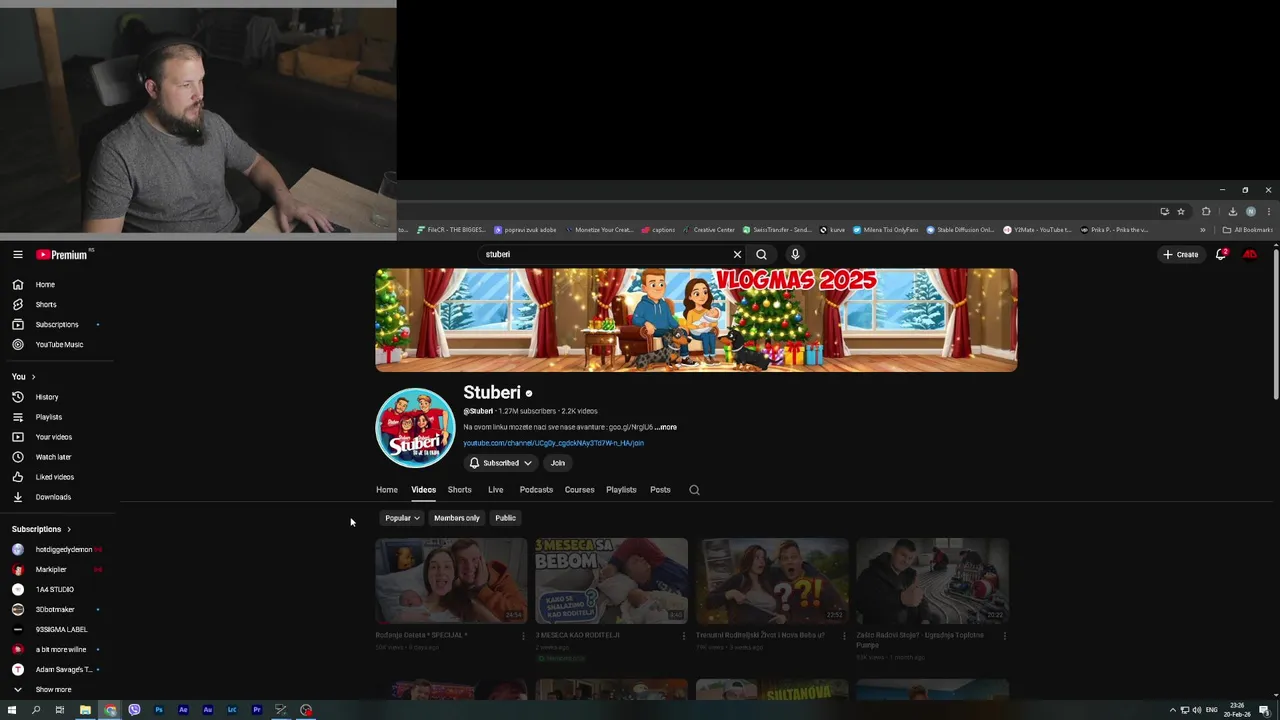1280x720 pixels.
Task: Open 3Dbotmaker subscription channel
Action: (54, 609)
